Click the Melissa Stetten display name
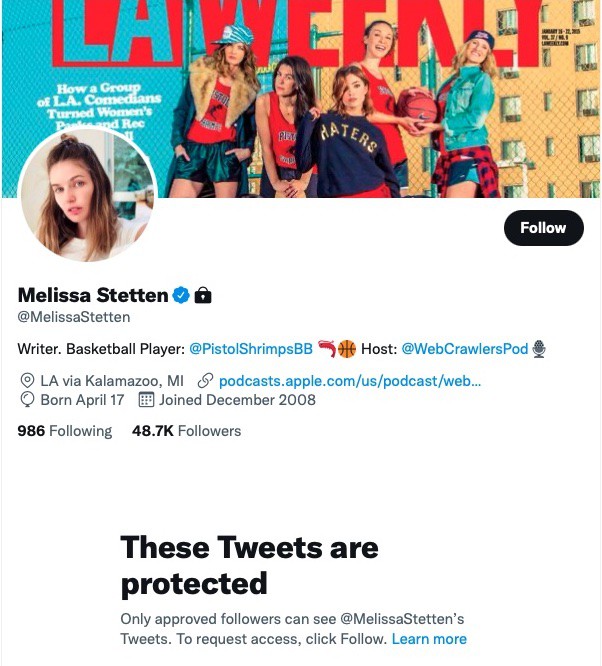 tap(93, 295)
